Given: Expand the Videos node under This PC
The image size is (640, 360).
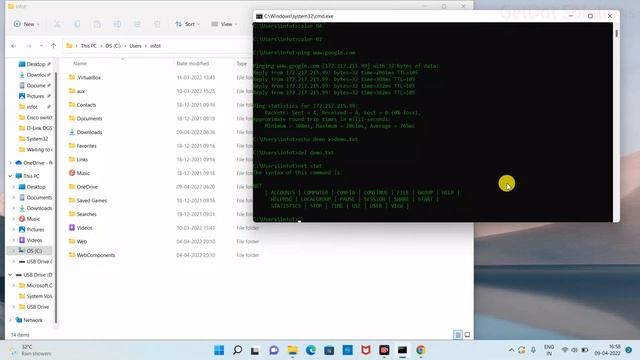Looking at the screenshot, I should pos(14,240).
